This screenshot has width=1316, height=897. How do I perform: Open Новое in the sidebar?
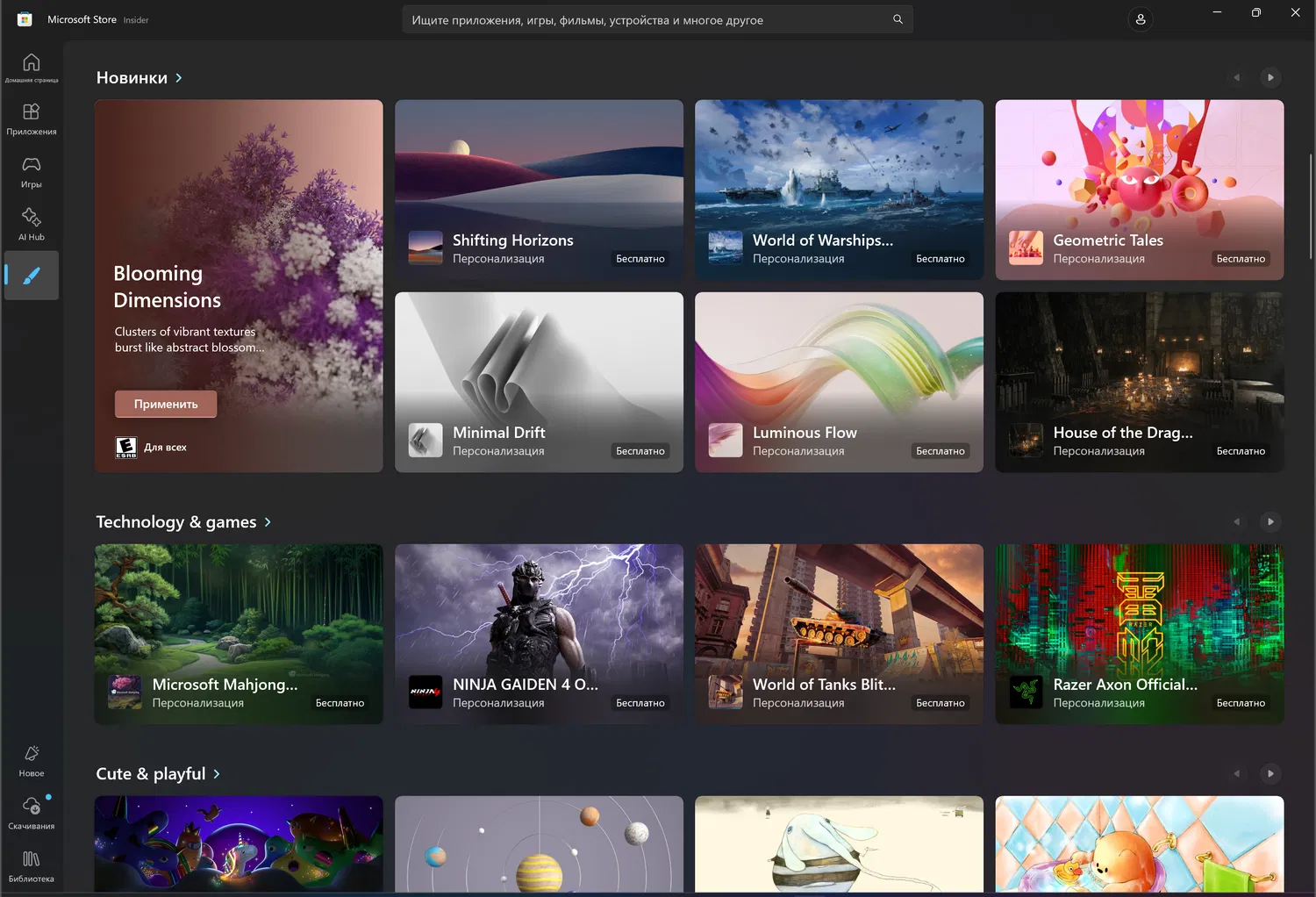[x=32, y=761]
